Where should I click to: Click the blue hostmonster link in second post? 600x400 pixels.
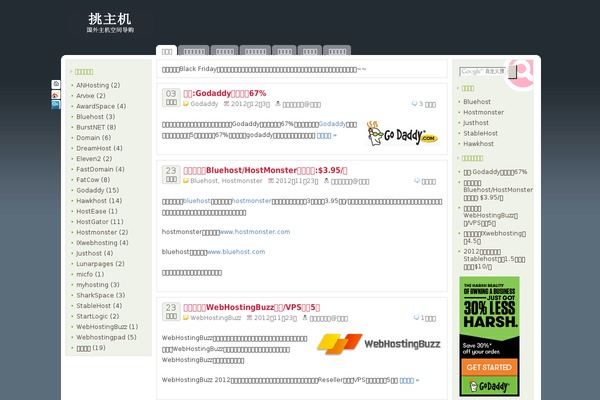tap(252, 201)
